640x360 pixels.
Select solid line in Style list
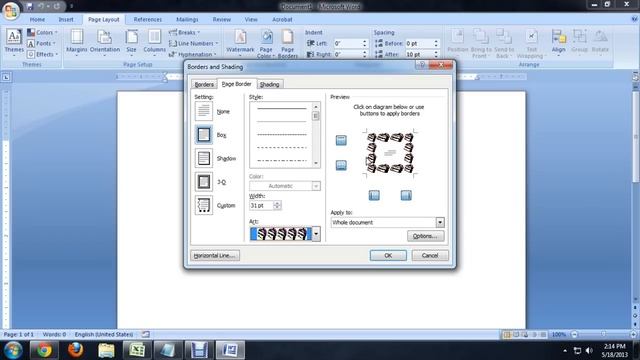click(x=282, y=109)
